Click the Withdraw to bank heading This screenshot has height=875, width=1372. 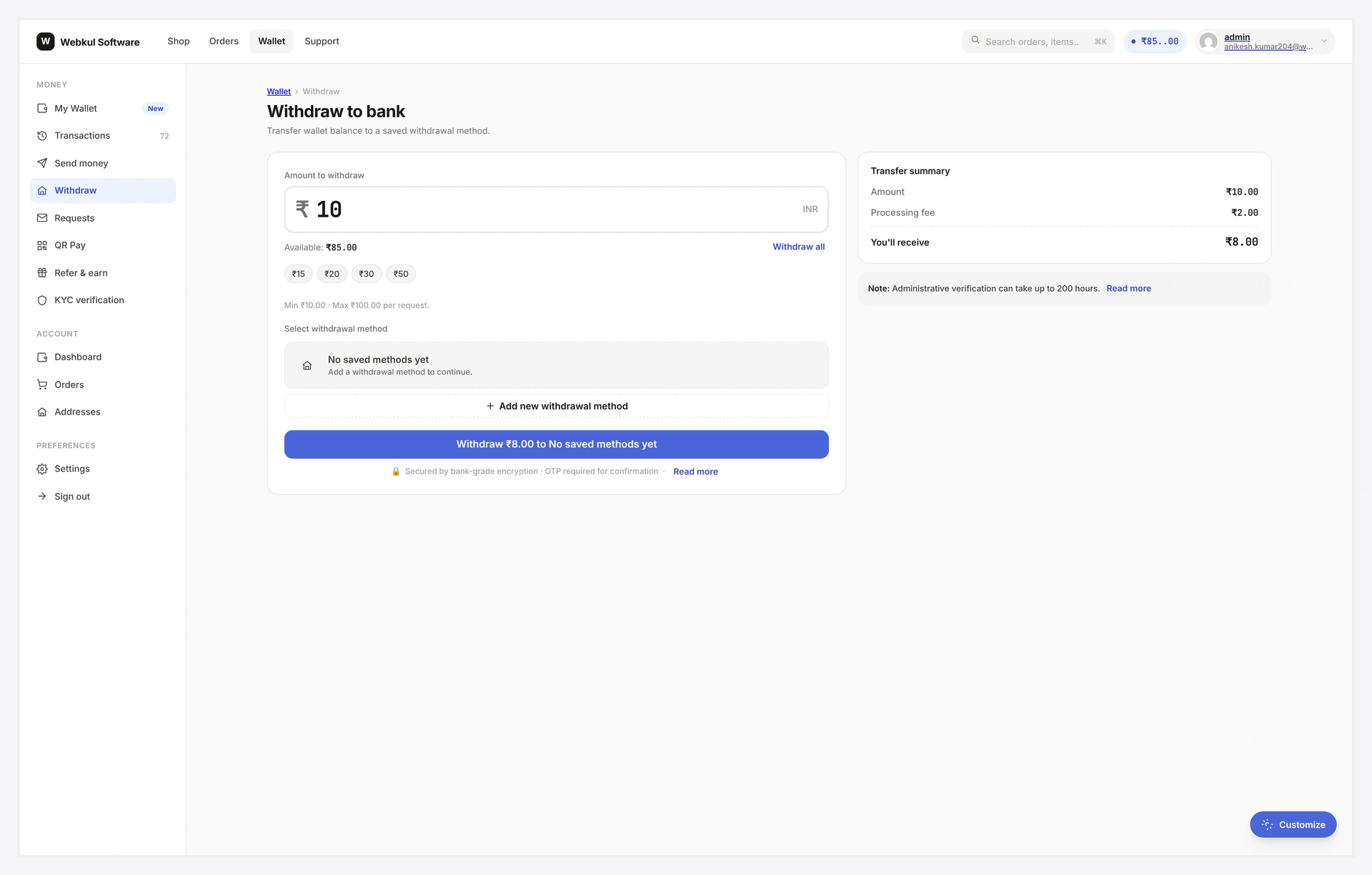tap(336, 112)
